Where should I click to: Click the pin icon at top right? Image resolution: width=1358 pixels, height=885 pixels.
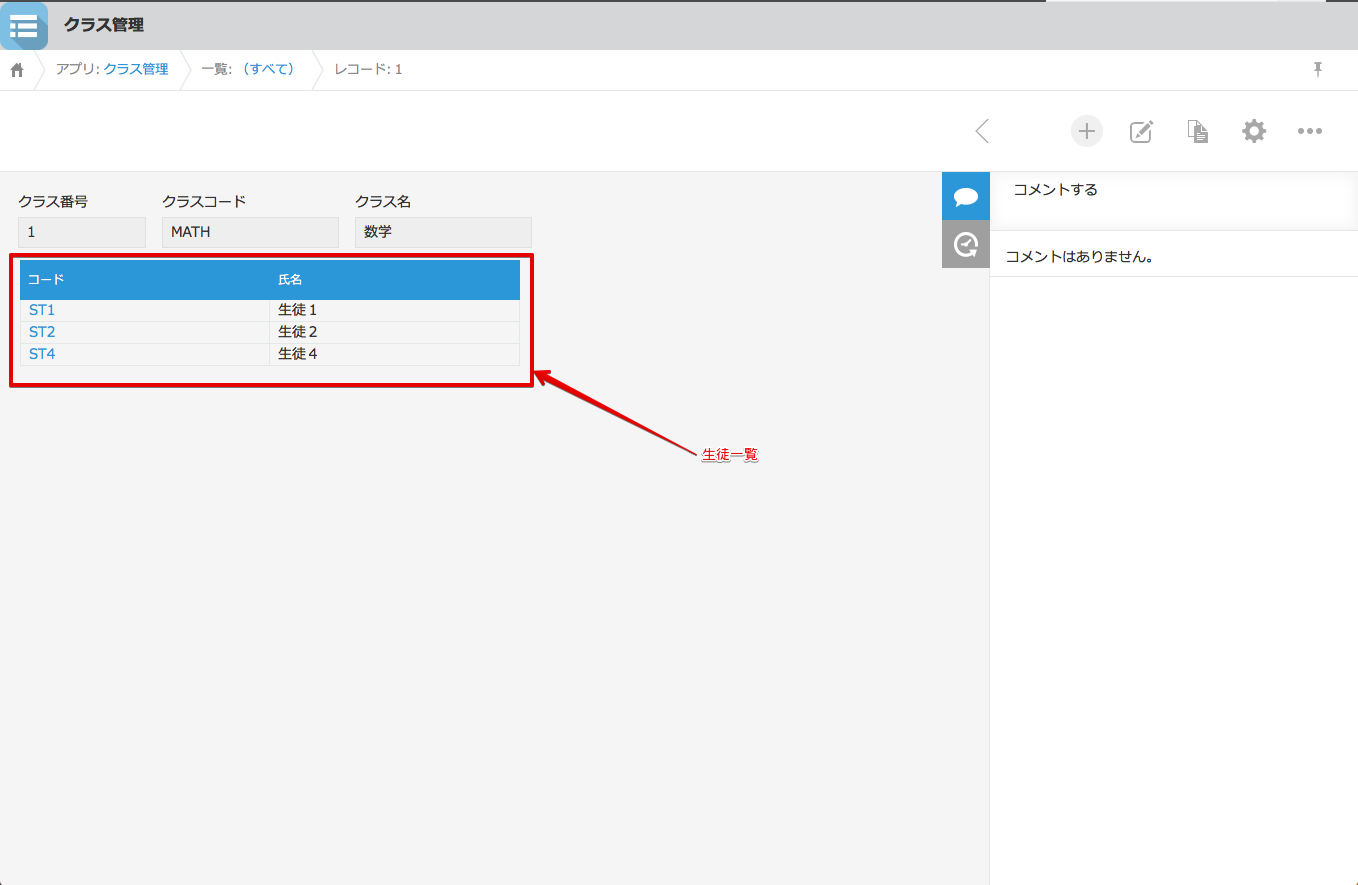[1317, 69]
